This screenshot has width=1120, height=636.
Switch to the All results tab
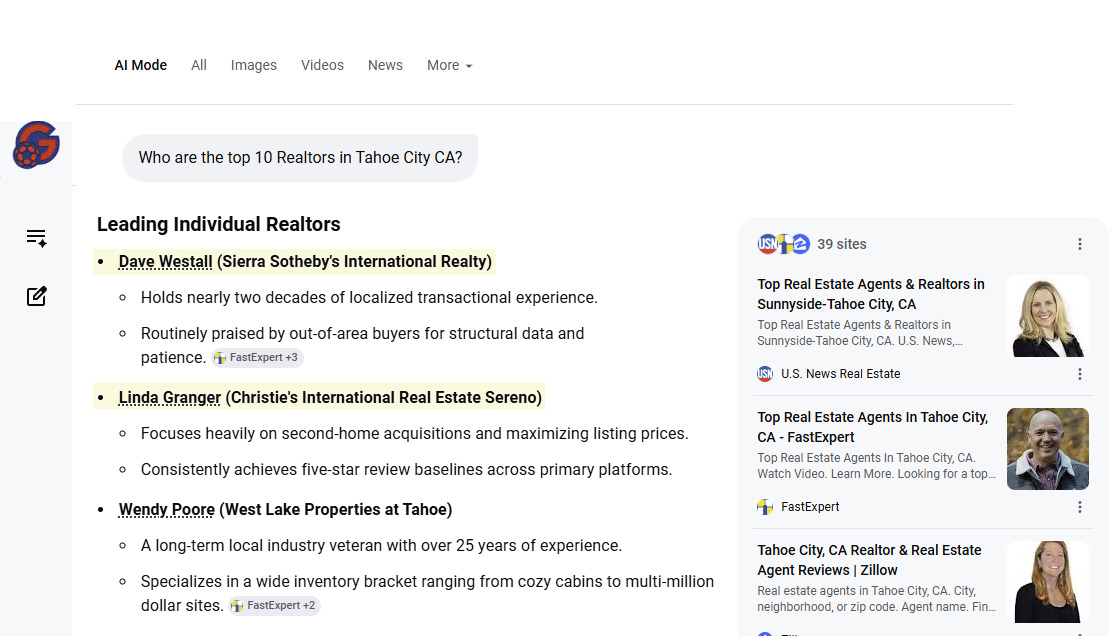[199, 65]
